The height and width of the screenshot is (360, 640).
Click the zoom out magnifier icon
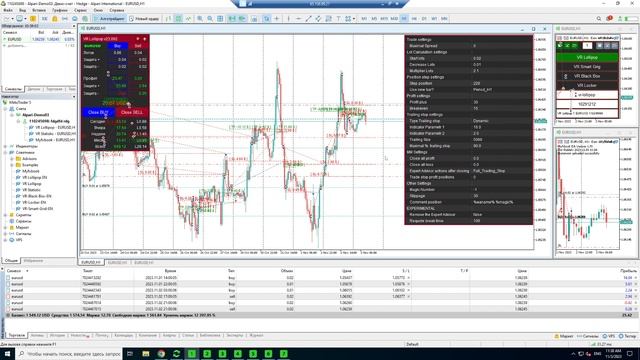point(210,19)
